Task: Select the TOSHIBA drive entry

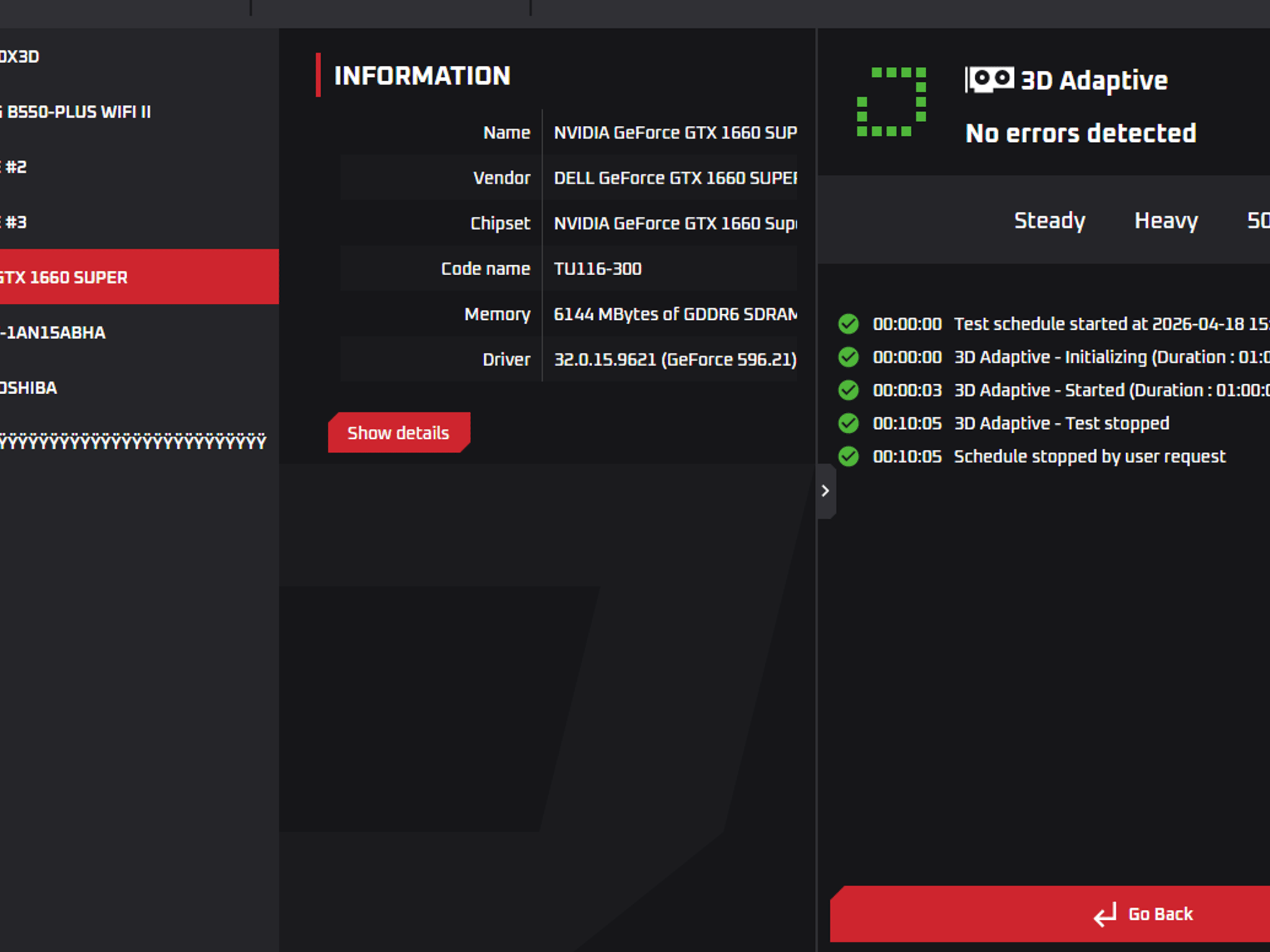Action: click(x=140, y=387)
